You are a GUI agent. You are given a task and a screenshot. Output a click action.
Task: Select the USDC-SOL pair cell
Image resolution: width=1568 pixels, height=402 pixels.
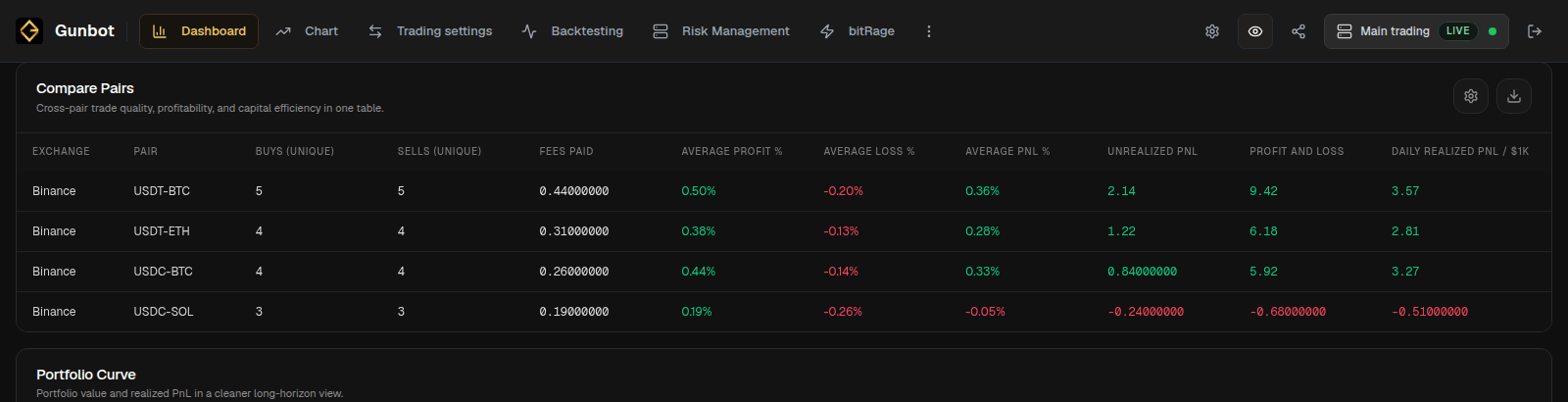coord(164,312)
